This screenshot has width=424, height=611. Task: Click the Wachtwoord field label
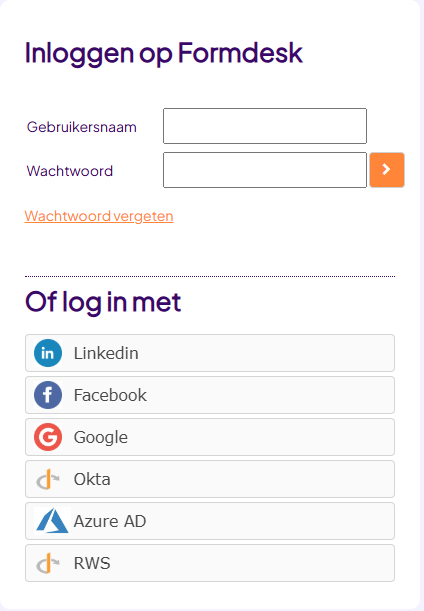point(70,171)
